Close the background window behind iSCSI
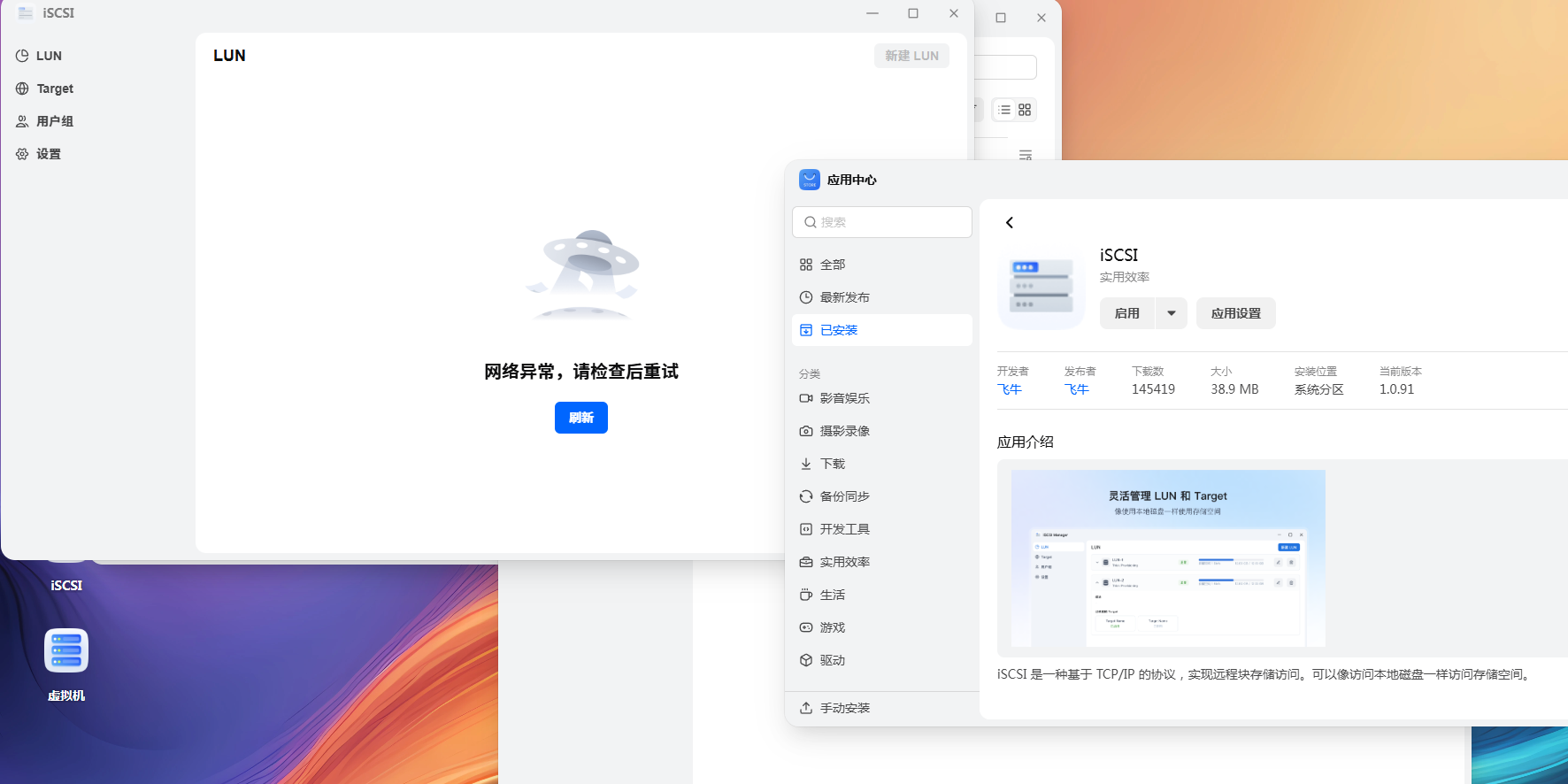The height and width of the screenshot is (784, 1568). pos(1041,18)
